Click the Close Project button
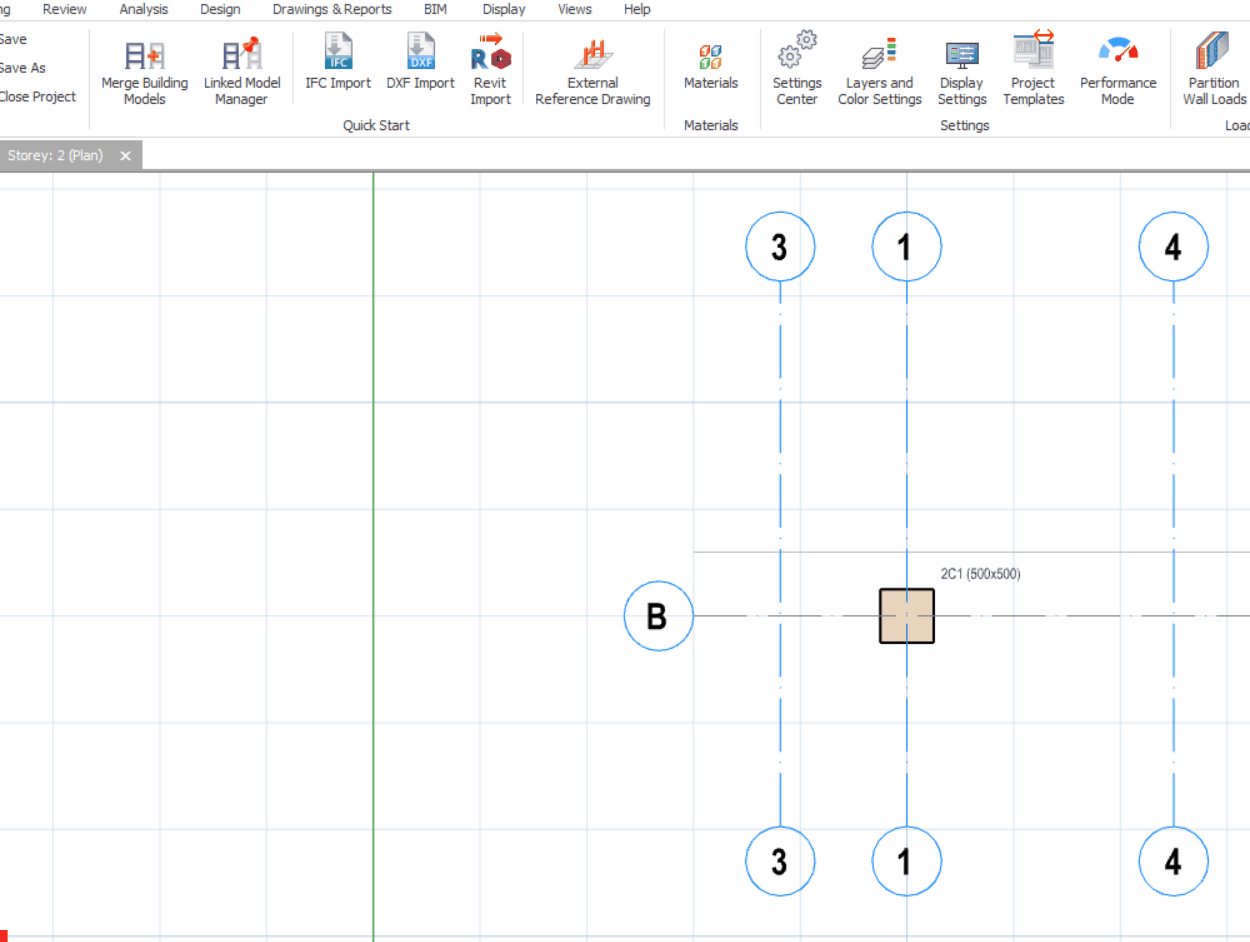The image size is (1250, 942). 37,97
